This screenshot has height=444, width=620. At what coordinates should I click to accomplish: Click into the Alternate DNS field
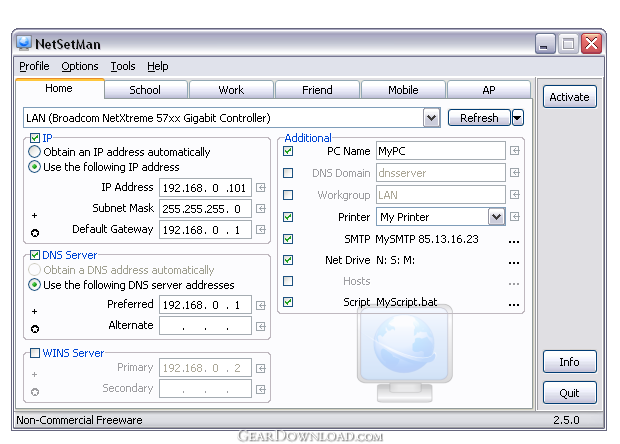205,326
